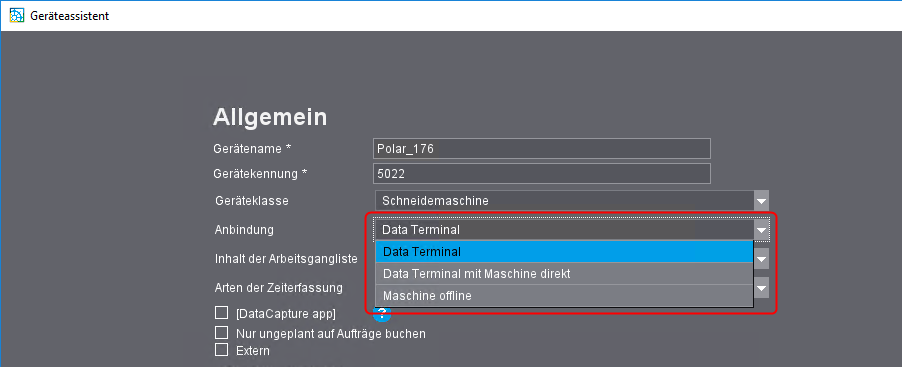The height and width of the screenshot is (367, 902).
Task: Edit the Gerätename field Polar_176
Action: (542, 148)
